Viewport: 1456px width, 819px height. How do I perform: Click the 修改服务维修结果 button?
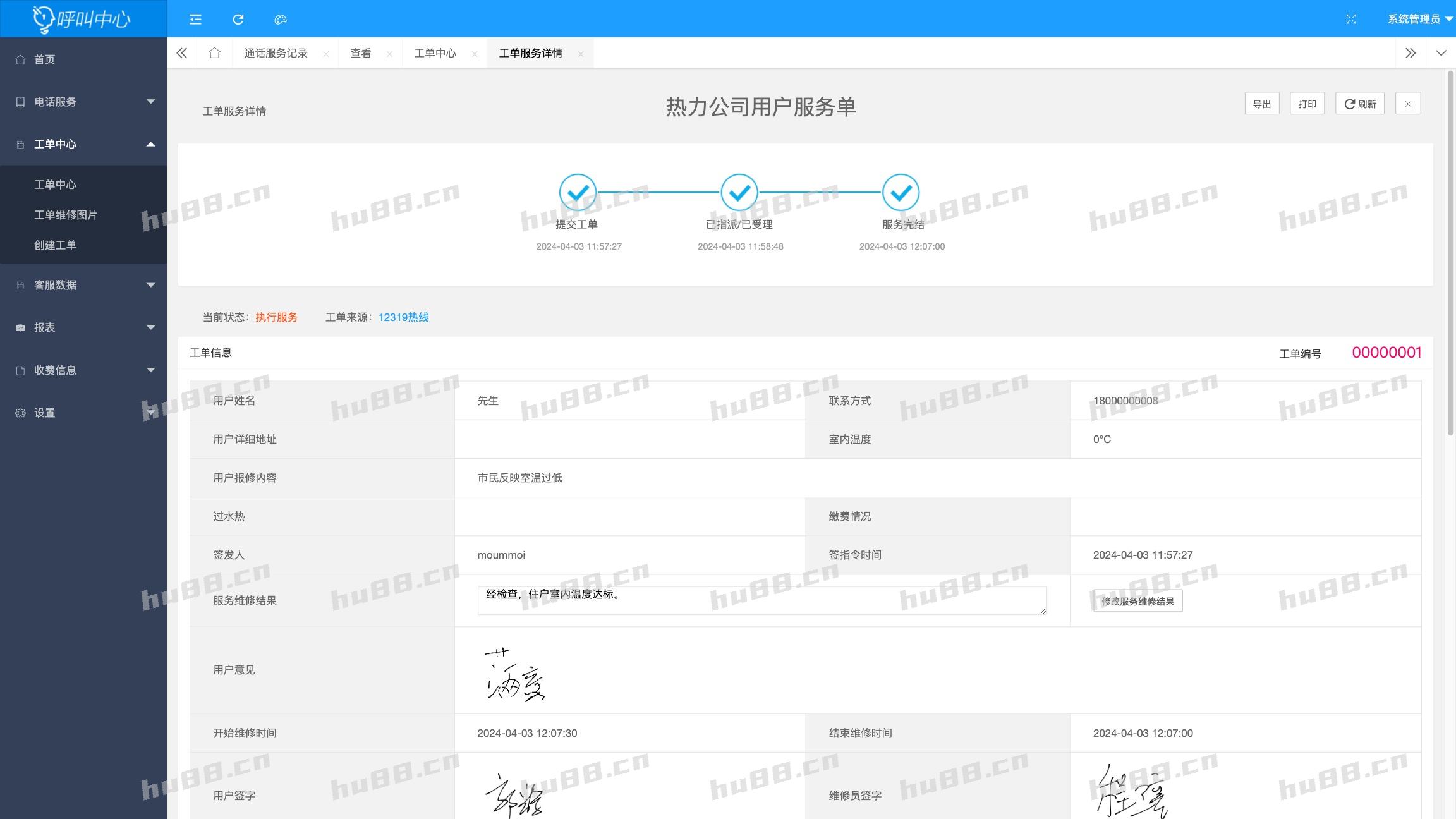point(1137,601)
